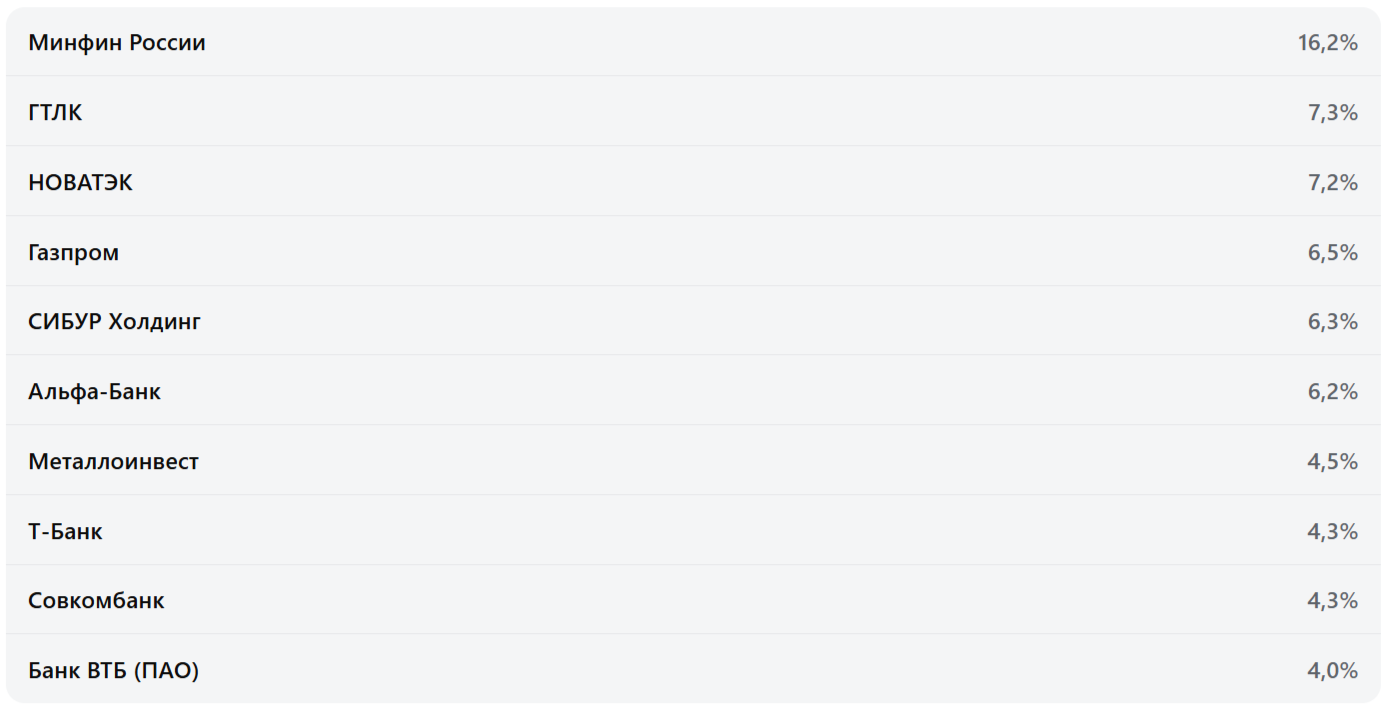Select the 6,3% СИБУР Холдинг percentage
The height and width of the screenshot is (708, 1383).
point(1332,322)
